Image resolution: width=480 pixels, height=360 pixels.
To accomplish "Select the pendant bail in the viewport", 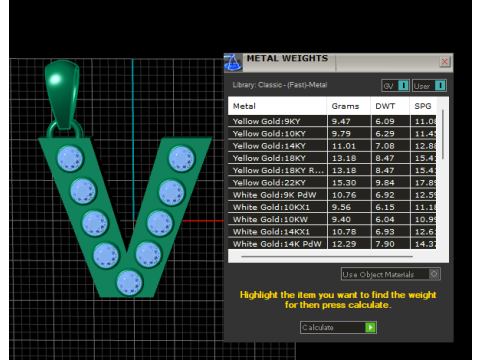I will click(x=62, y=94).
